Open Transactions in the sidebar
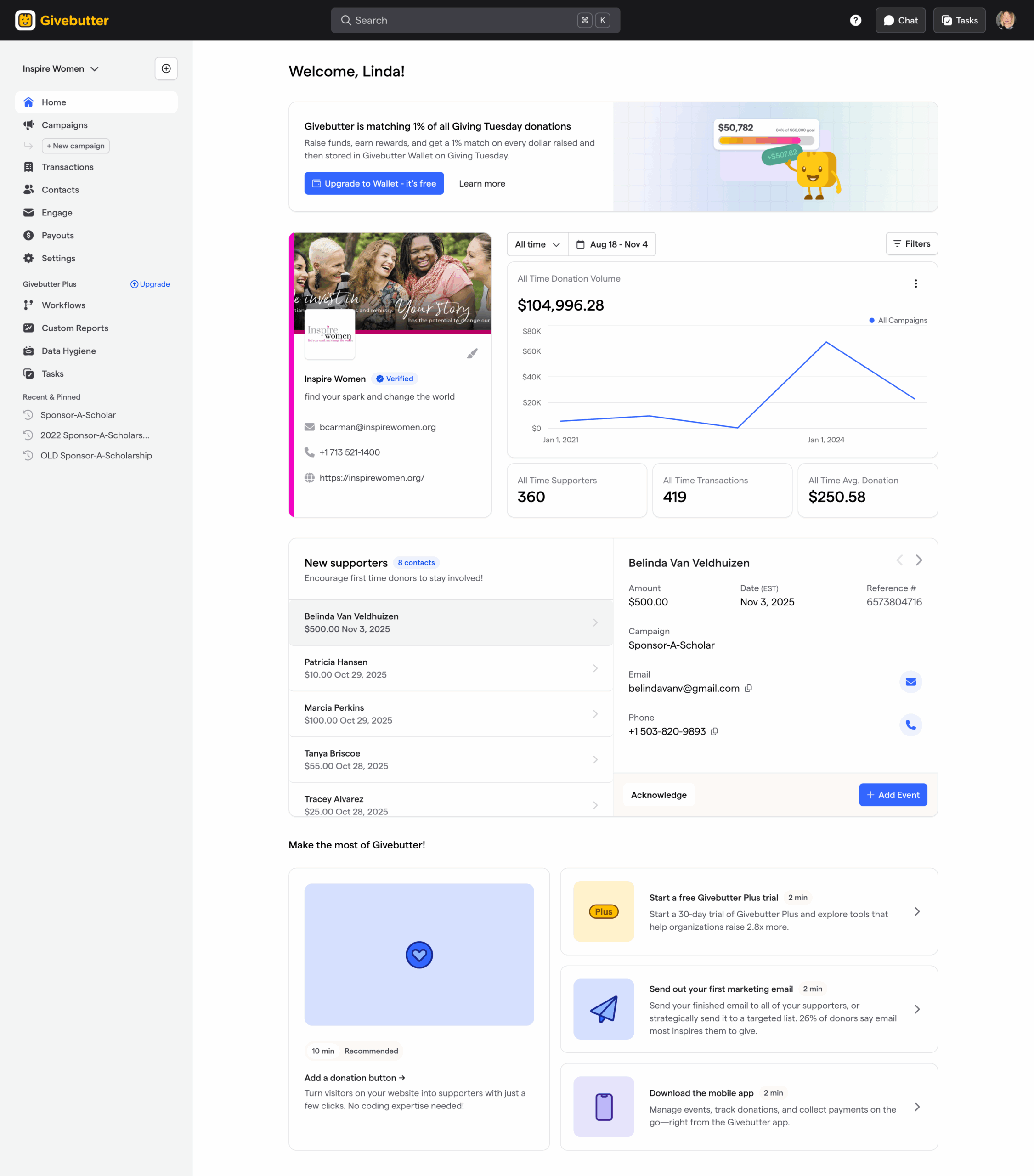Screen dimensions: 1034x1176 (68, 167)
